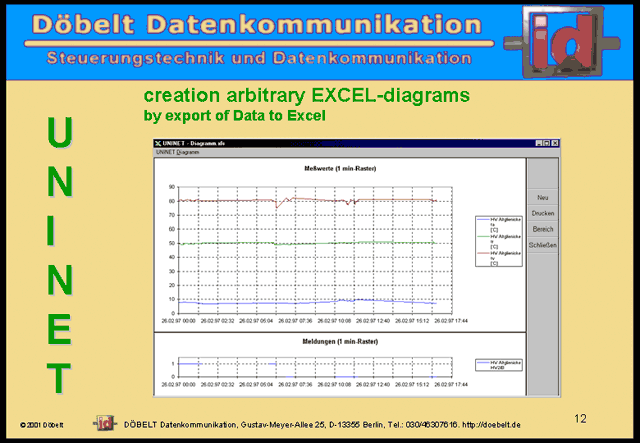Click the '© 2001 Döbelt' copyright notice
The height and width of the screenshot is (443, 640).
42,425
